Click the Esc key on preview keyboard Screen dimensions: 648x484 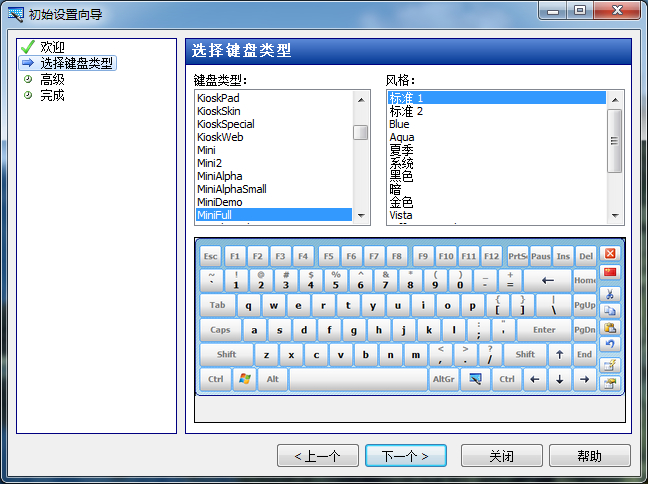point(210,256)
